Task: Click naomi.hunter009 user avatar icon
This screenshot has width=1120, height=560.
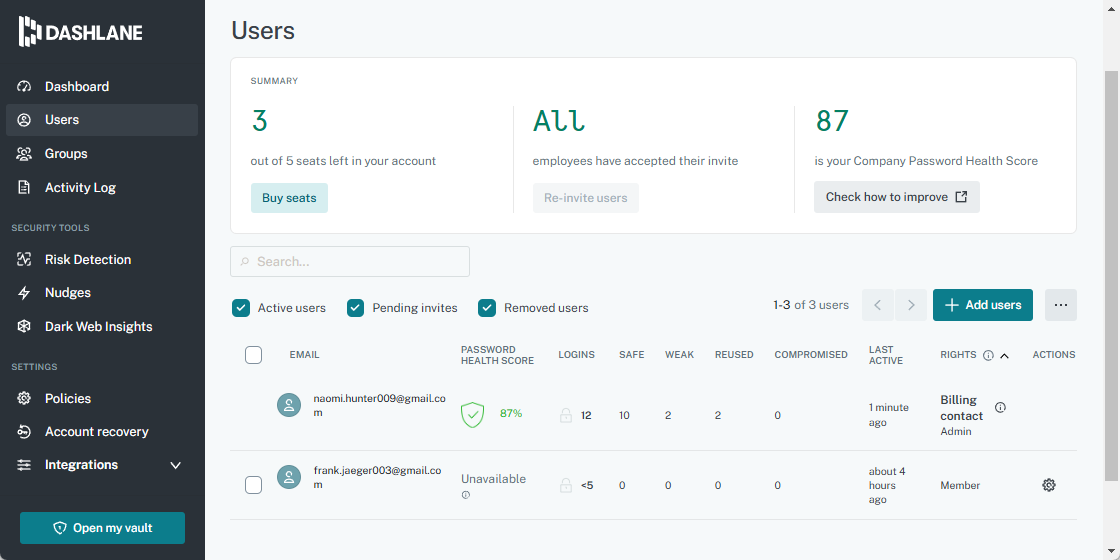Action: click(289, 405)
